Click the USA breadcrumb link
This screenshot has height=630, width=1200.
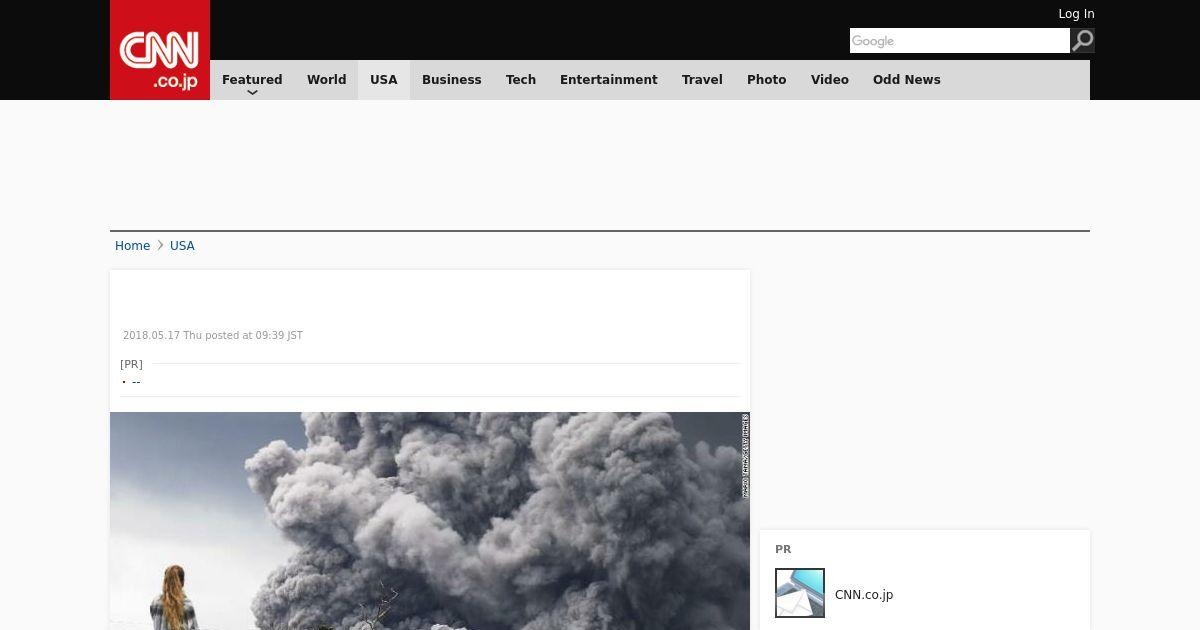pyautogui.click(x=182, y=246)
